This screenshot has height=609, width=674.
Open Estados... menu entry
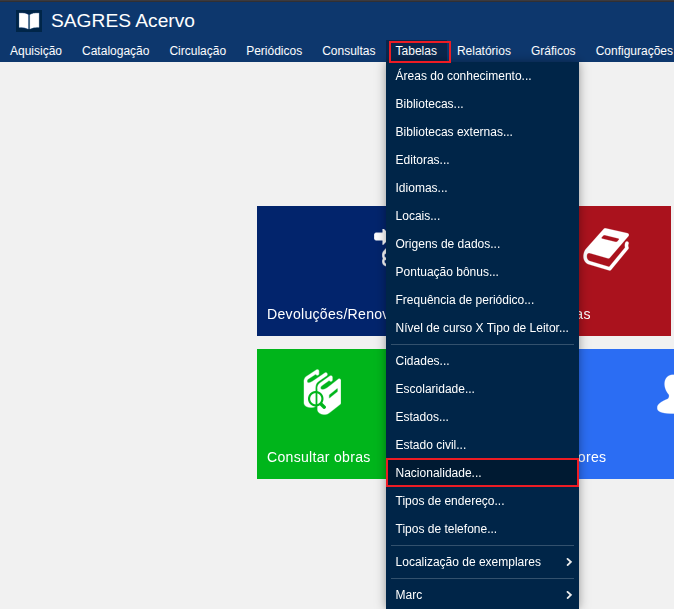pos(482,416)
